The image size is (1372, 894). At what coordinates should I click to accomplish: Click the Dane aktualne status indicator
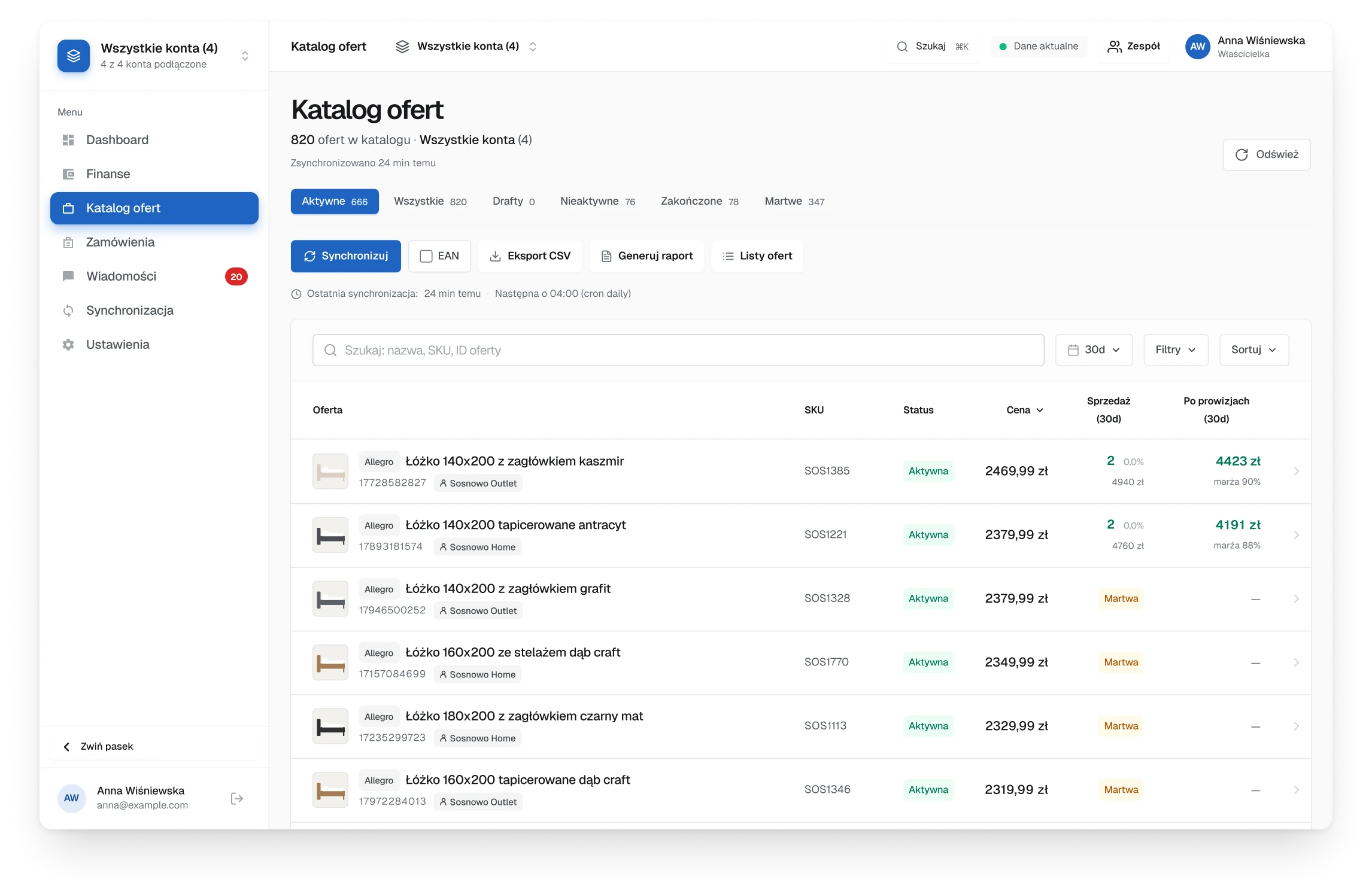tap(1039, 46)
